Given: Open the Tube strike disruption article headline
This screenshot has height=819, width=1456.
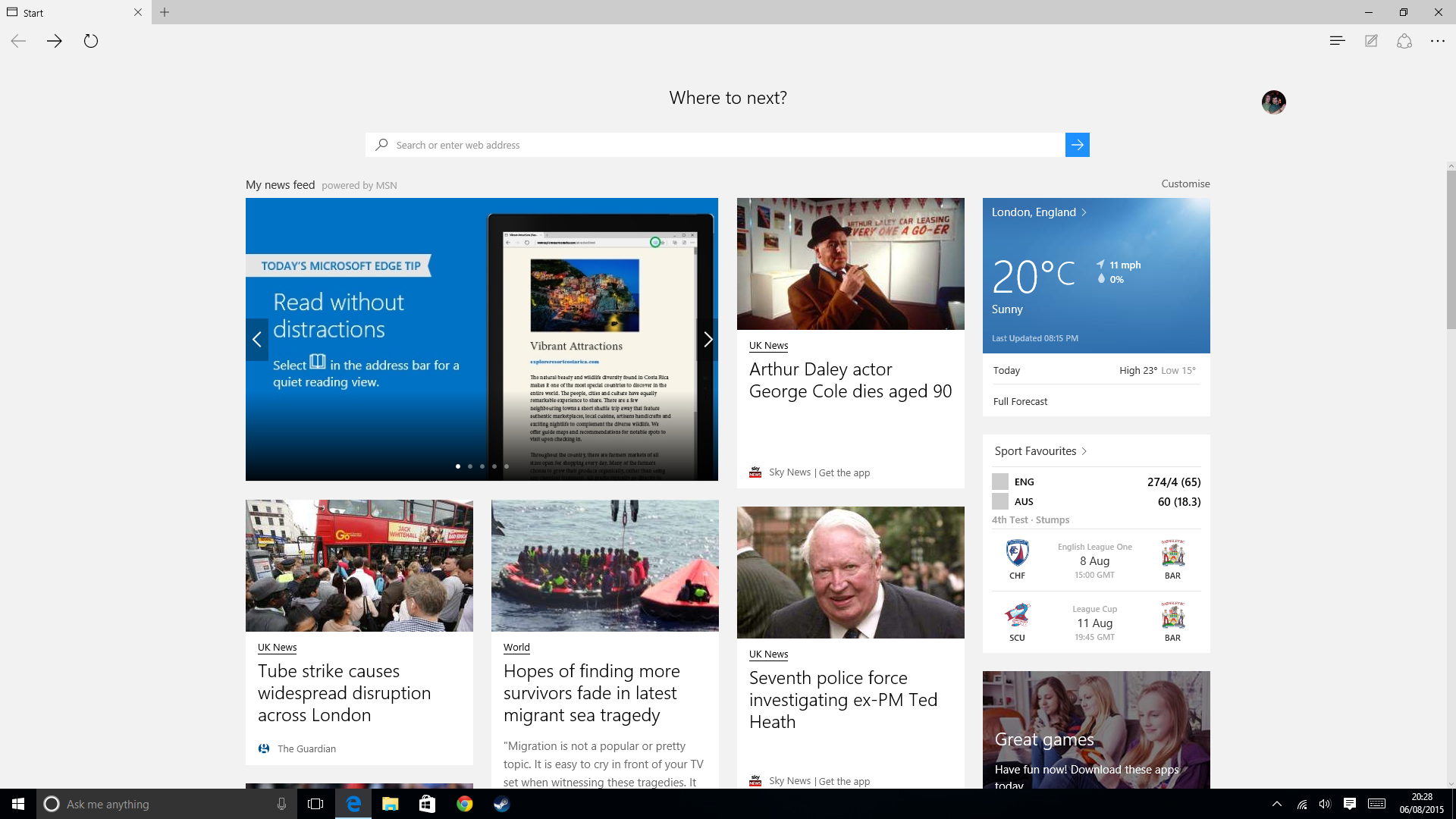Looking at the screenshot, I should point(344,693).
